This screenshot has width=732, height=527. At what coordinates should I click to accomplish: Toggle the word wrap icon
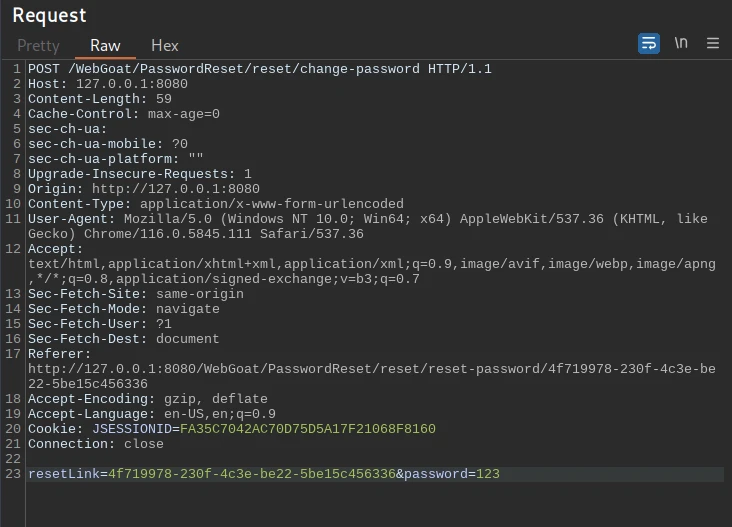click(x=649, y=44)
